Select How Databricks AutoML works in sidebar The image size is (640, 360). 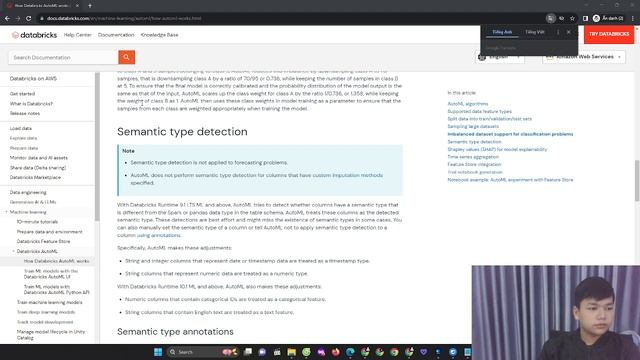[56, 261]
